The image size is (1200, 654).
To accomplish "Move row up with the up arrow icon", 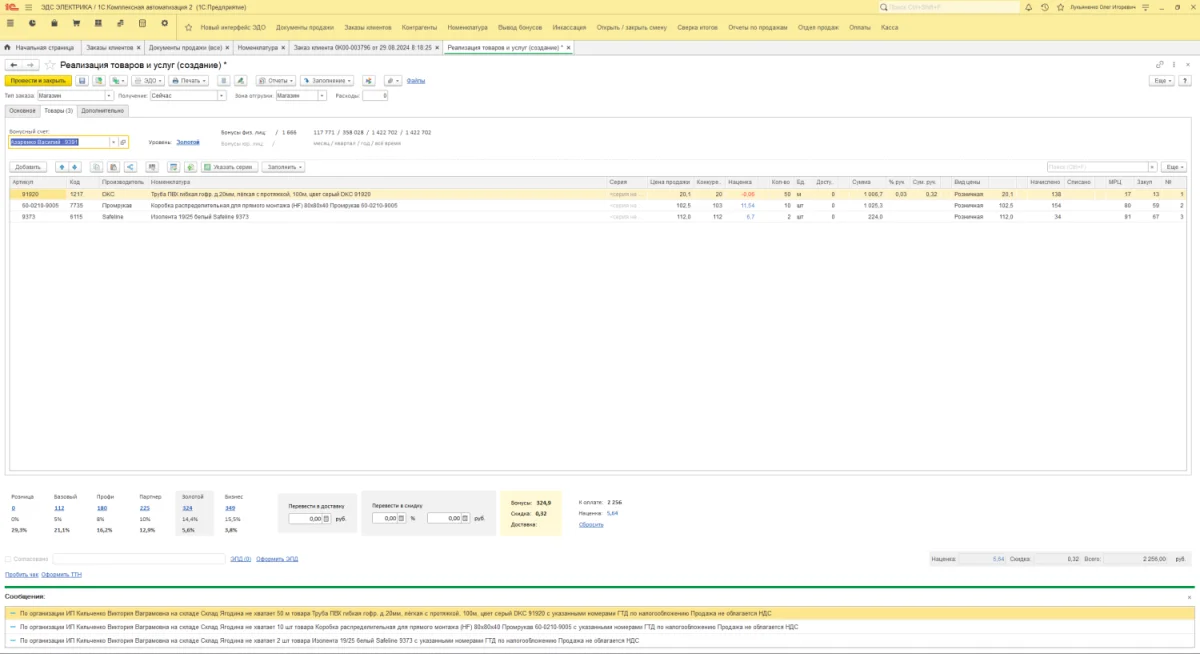I will coord(61,167).
